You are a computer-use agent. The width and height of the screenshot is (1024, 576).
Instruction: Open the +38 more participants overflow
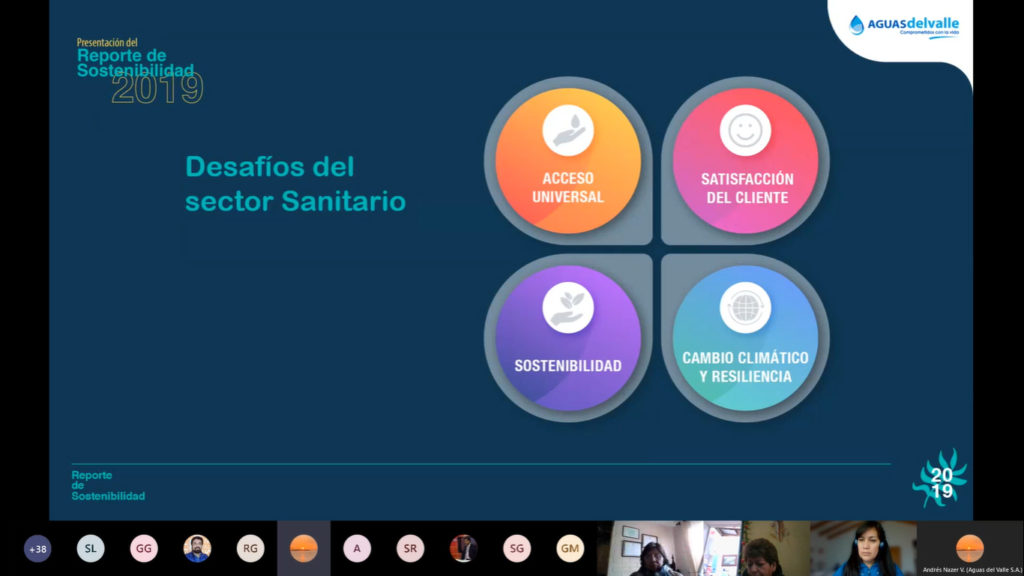coord(38,548)
